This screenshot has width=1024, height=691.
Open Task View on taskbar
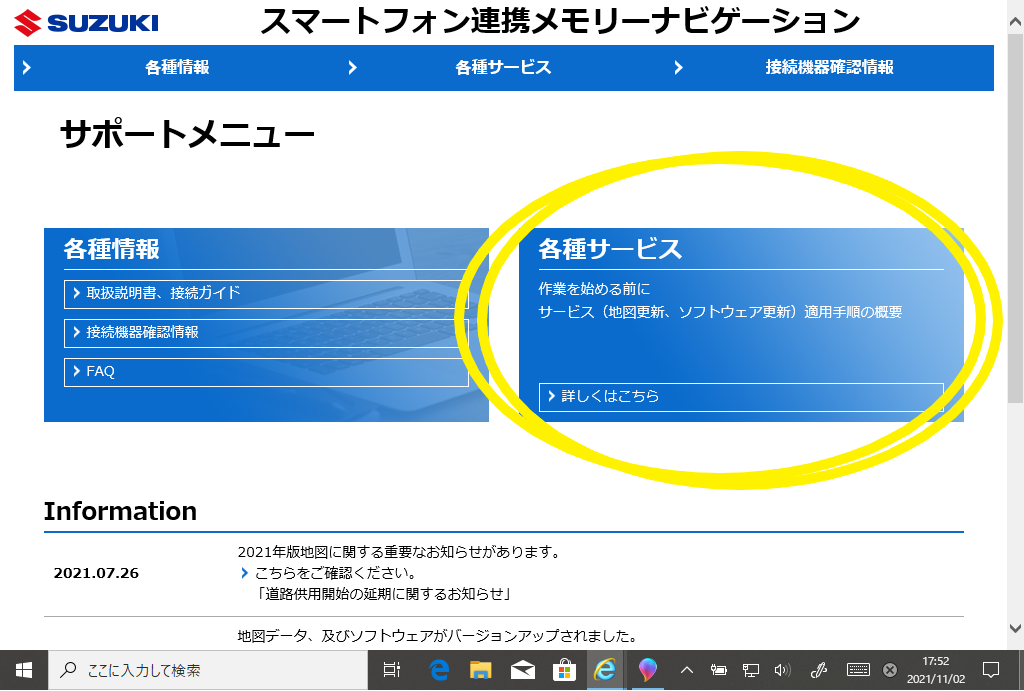click(392, 670)
